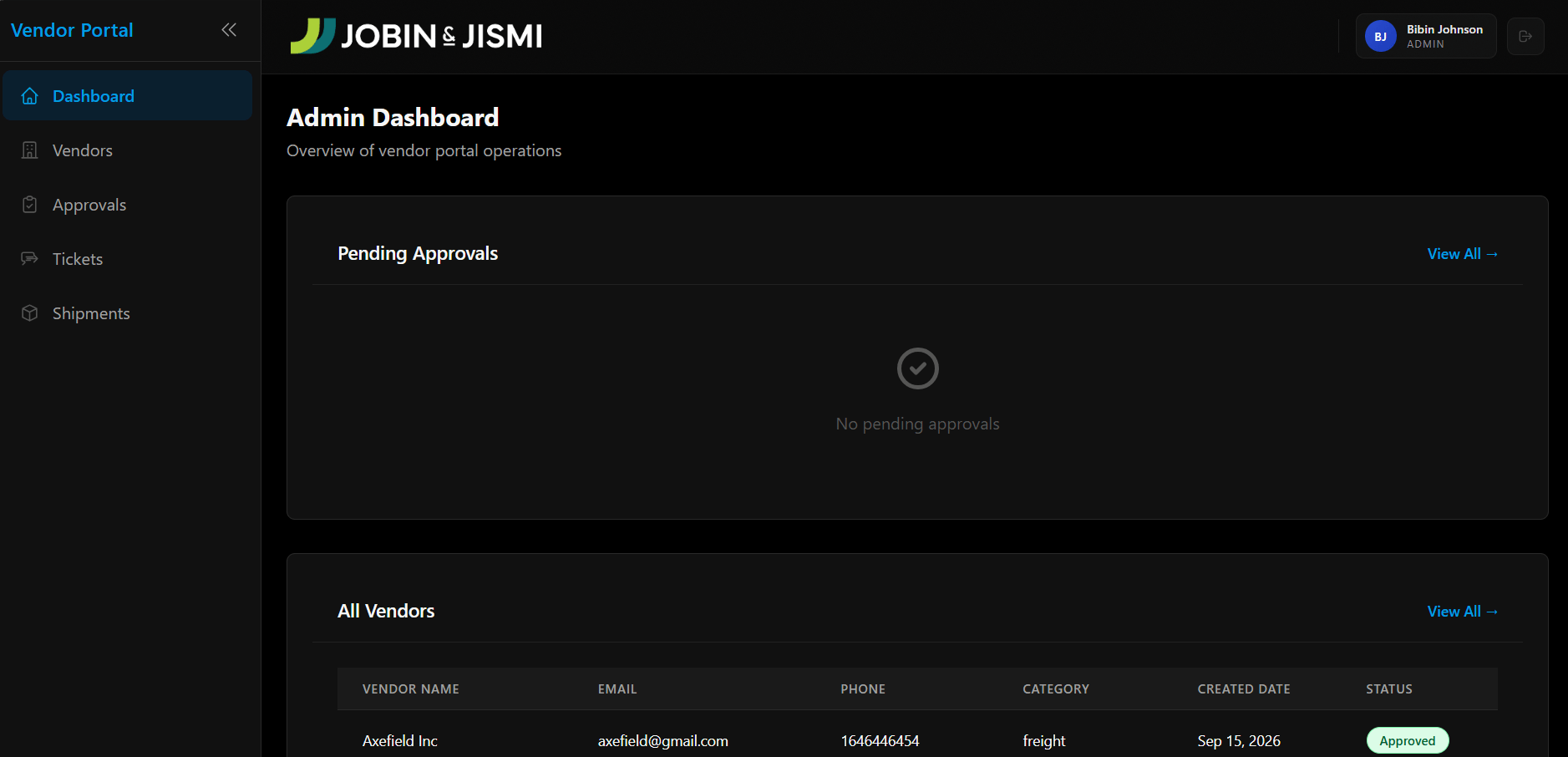Screen dimensions: 1568x757
Task: Click the Created Date column header
Action: (1244, 689)
